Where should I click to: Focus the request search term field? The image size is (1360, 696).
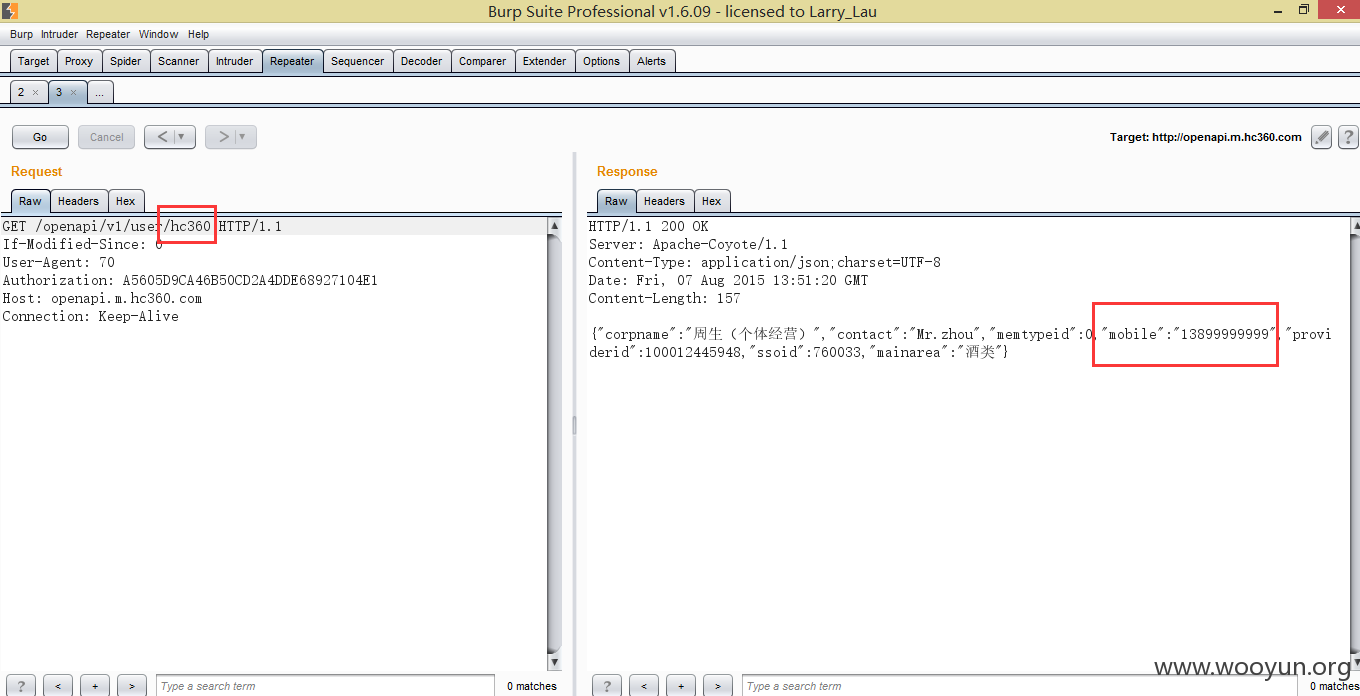(325, 686)
